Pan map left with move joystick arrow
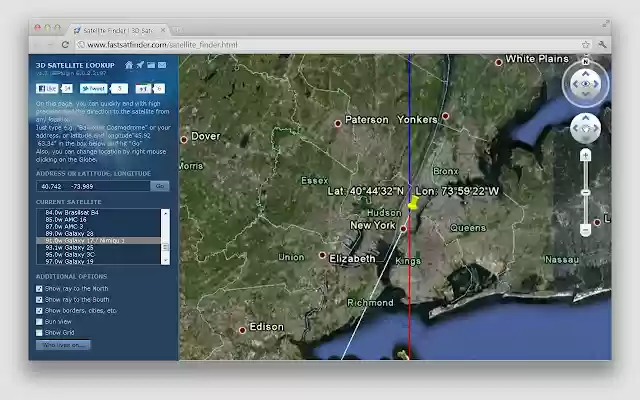640x400 pixels. 576,128
